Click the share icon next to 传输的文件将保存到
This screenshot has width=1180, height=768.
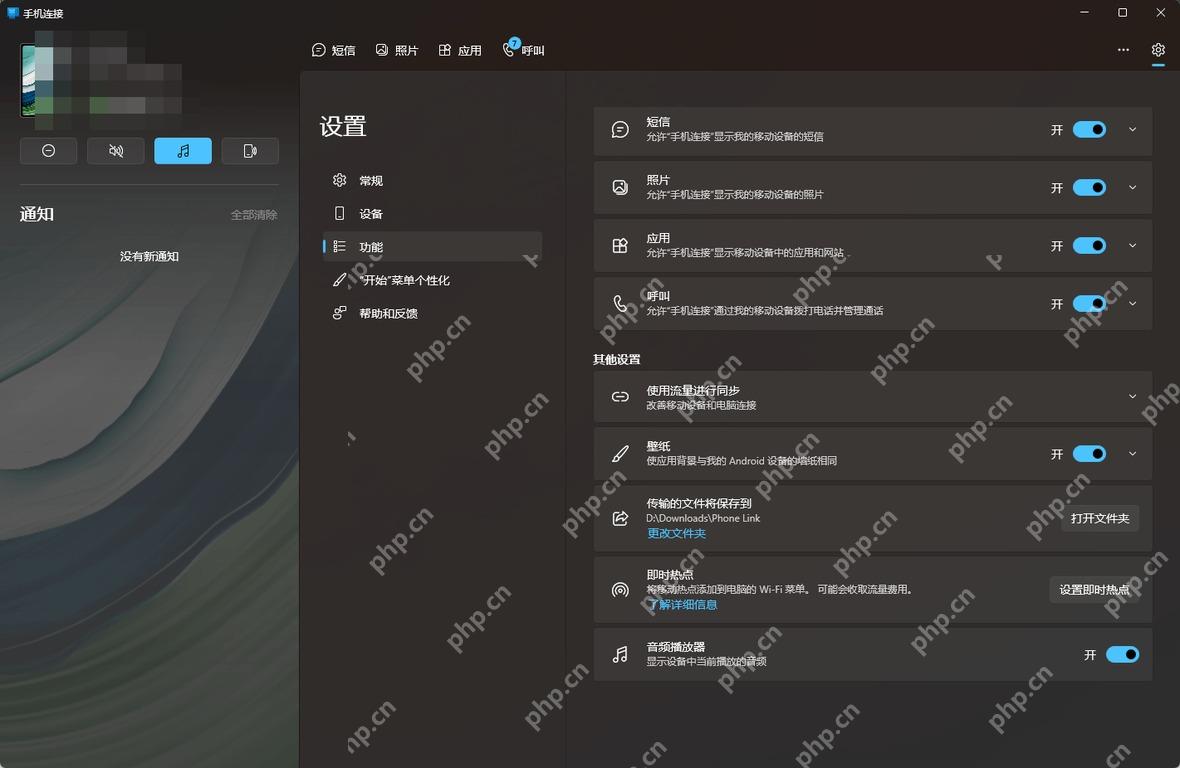(620, 518)
